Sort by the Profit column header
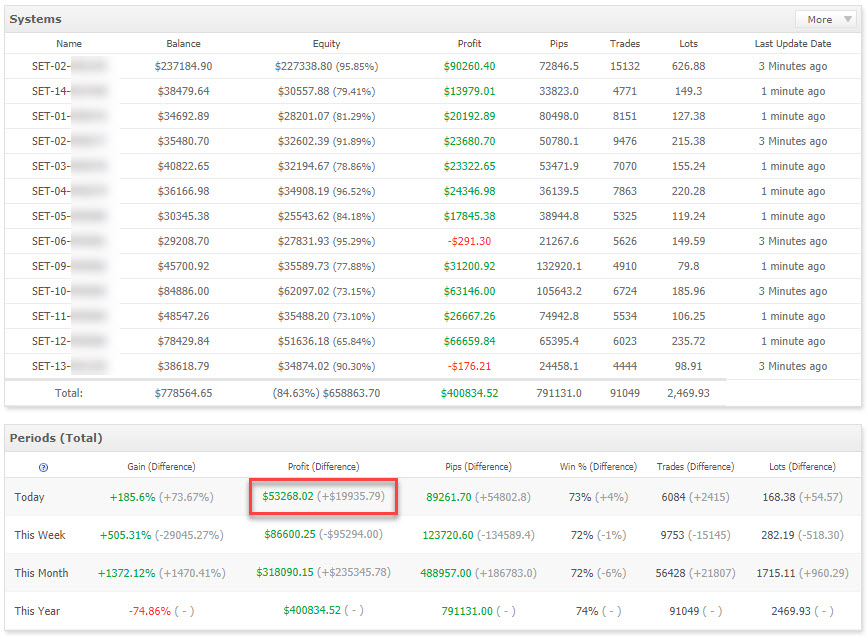 click(x=469, y=43)
